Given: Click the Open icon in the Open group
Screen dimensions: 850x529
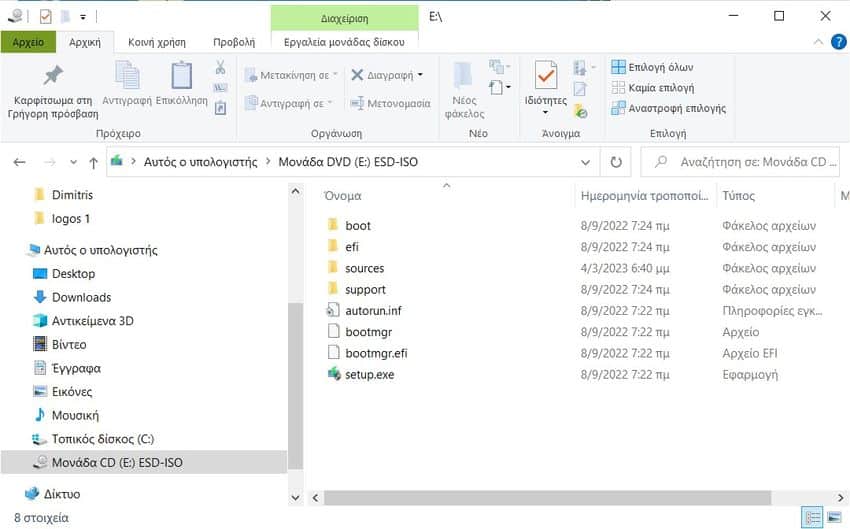Looking at the screenshot, I should pyautogui.click(x=583, y=68).
